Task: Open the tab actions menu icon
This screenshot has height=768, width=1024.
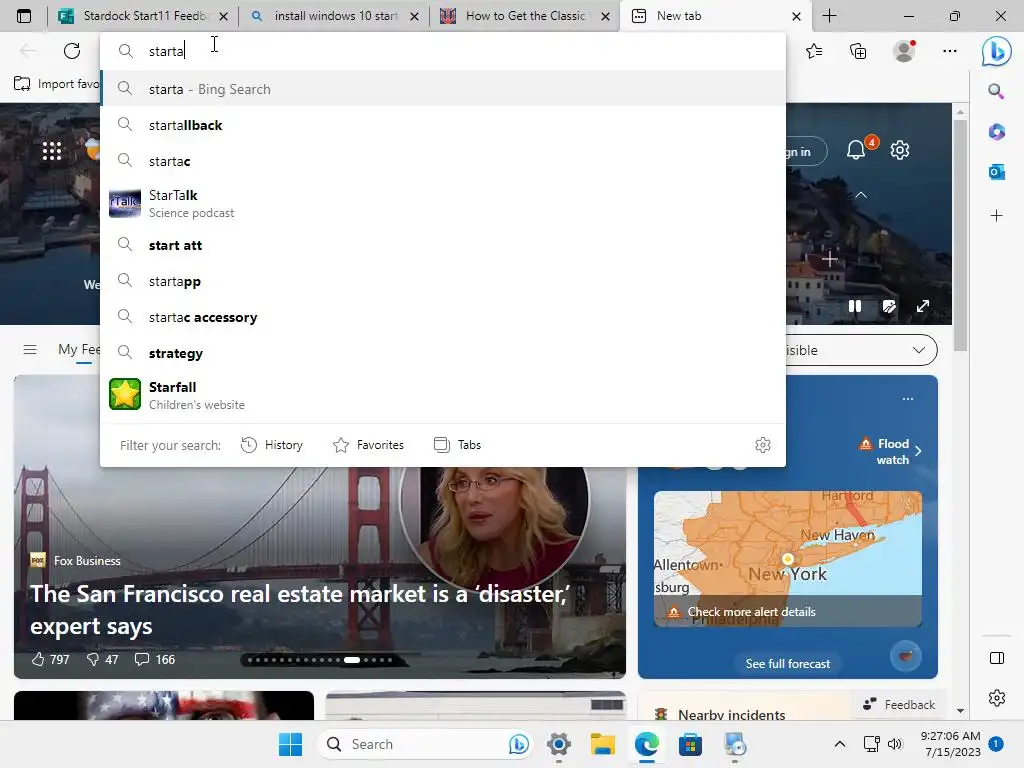Action: 24,16
